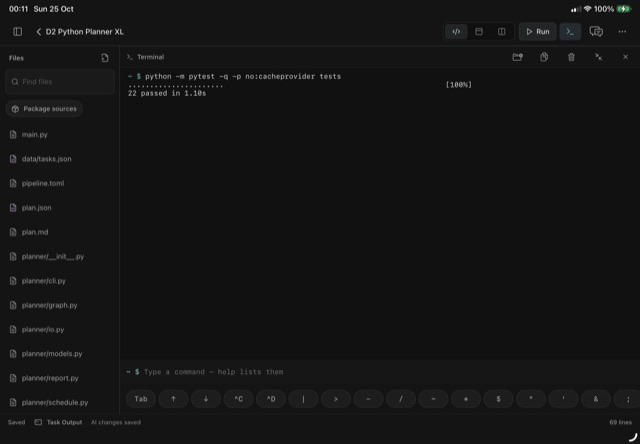Image resolution: width=640 pixels, height=444 pixels.
Task: Toggle the terminal panel button
Action: click(x=570, y=32)
